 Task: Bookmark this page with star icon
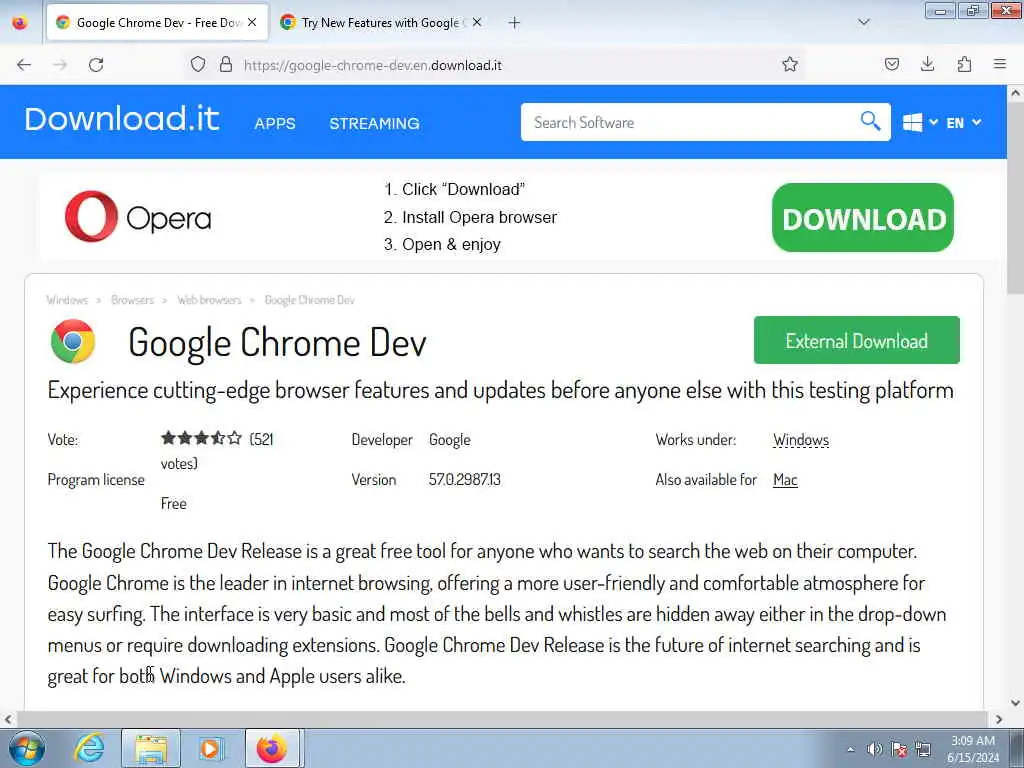(x=790, y=64)
